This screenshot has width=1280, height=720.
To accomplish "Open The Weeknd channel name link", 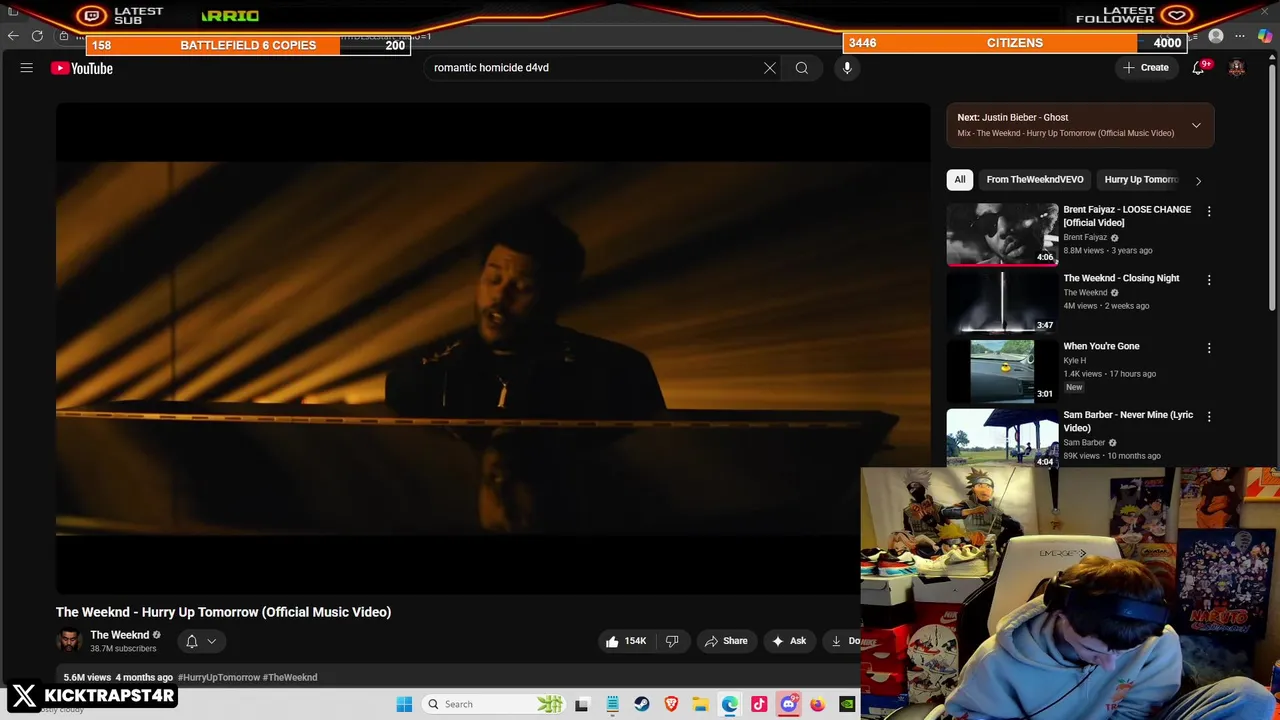I will [x=119, y=635].
